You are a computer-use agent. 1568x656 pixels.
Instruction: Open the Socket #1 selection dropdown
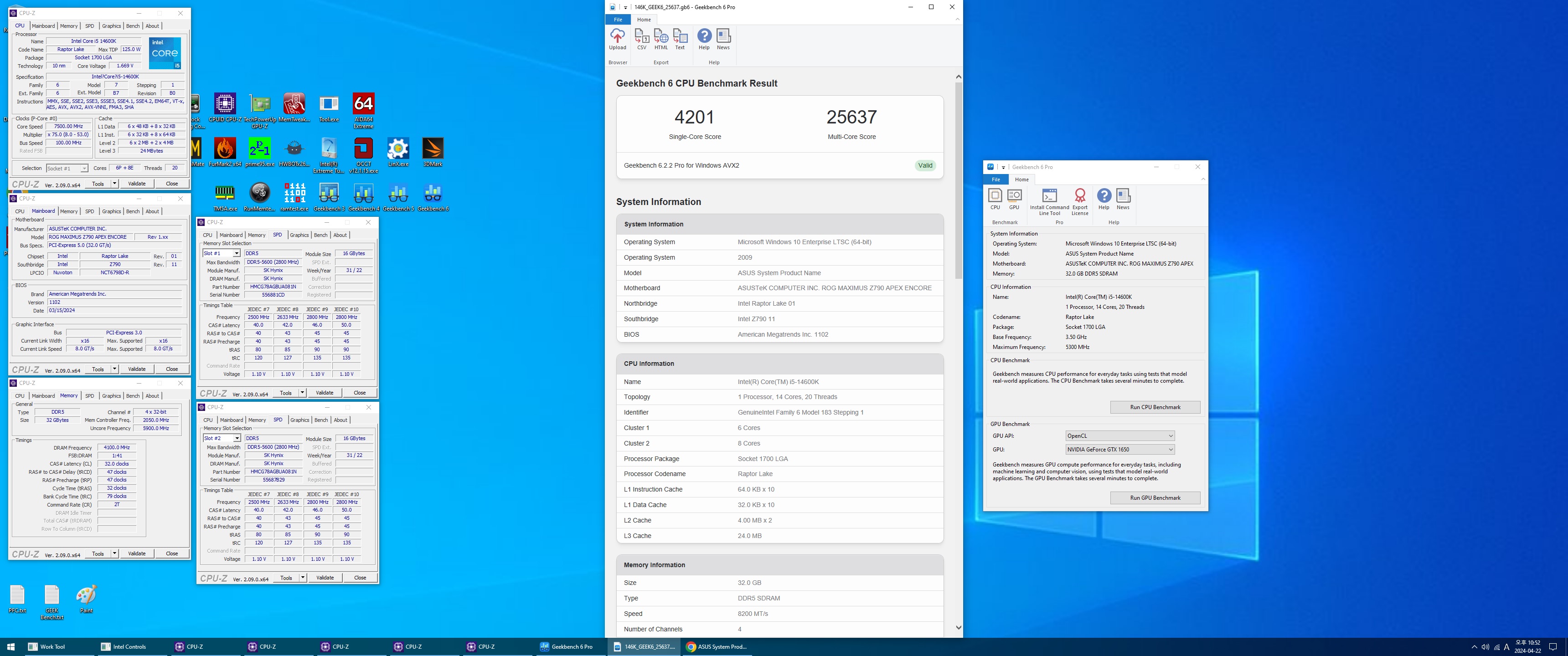(x=67, y=168)
